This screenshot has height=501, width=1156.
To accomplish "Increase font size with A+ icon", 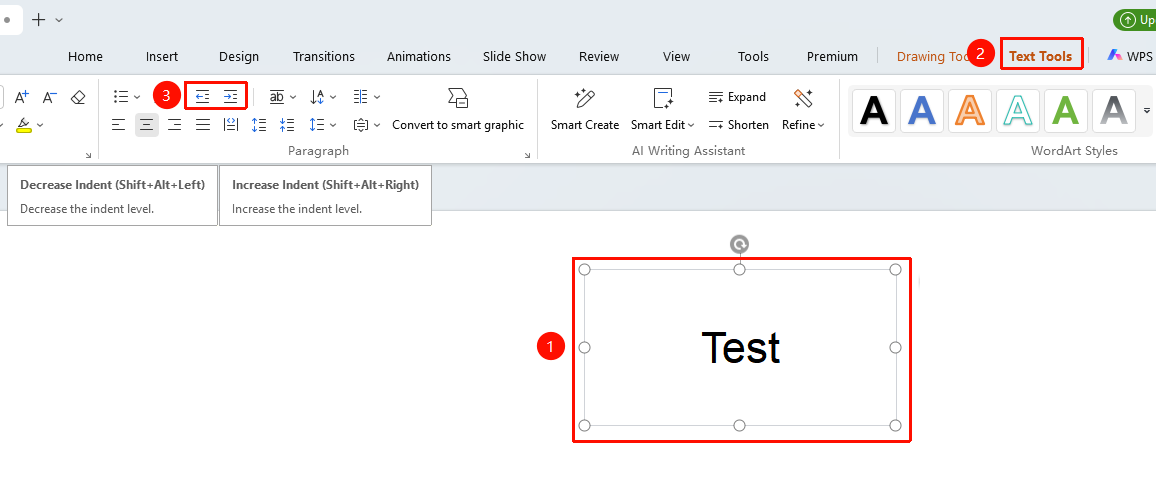I will (21, 97).
